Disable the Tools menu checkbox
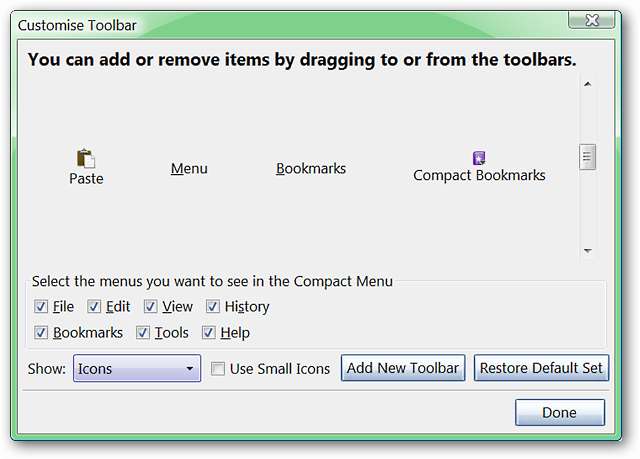This screenshot has height=459, width=640. (143, 333)
